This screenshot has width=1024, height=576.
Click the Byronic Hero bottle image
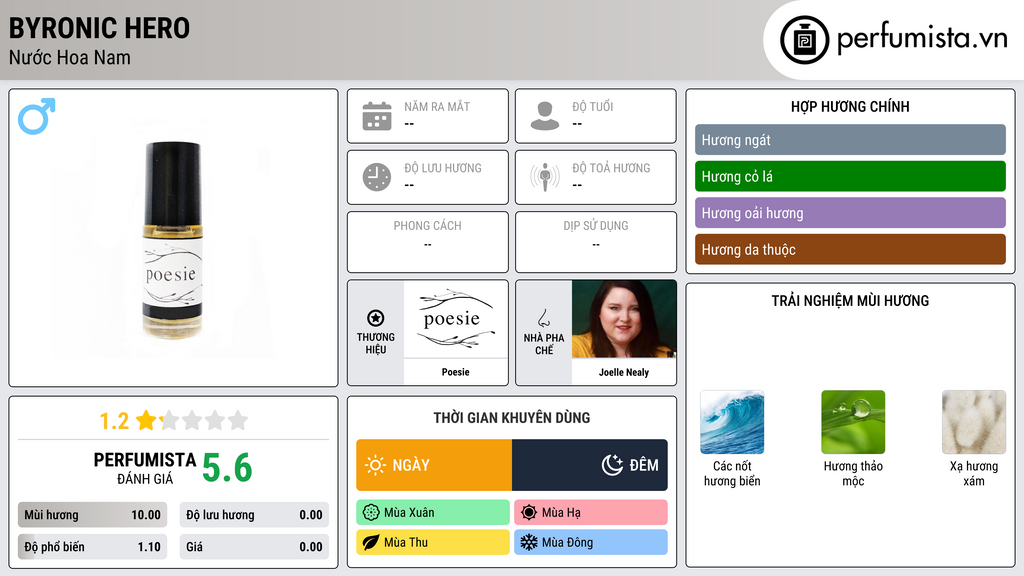coord(172,240)
